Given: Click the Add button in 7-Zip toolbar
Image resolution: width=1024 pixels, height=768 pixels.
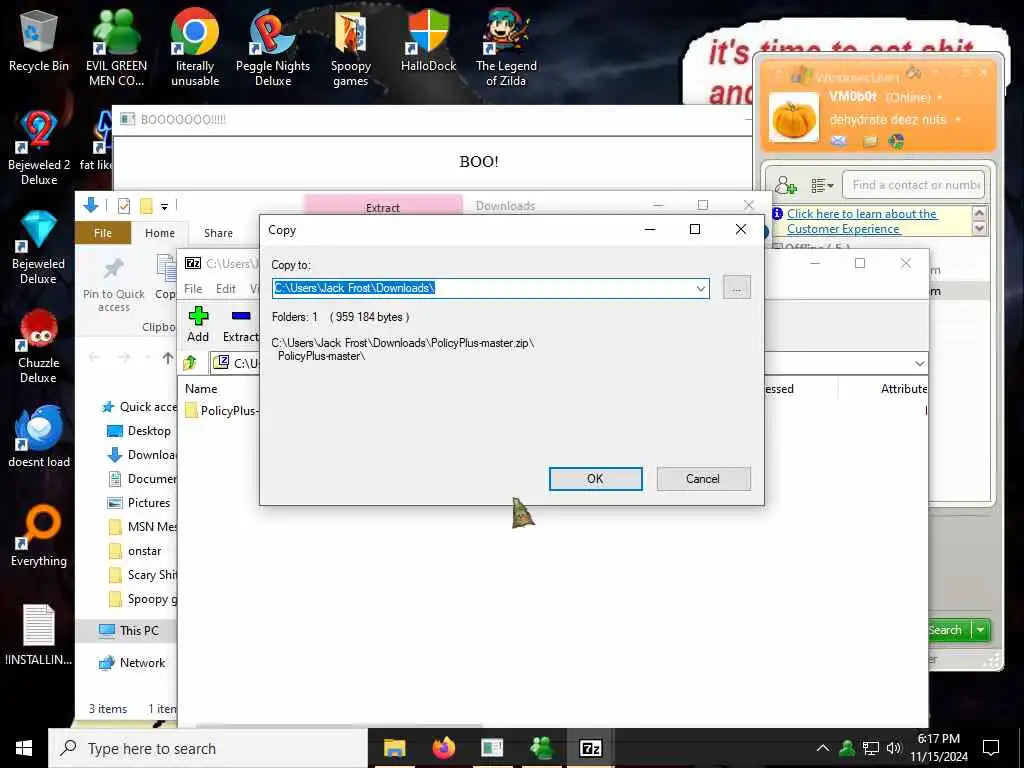Looking at the screenshot, I should (x=198, y=325).
